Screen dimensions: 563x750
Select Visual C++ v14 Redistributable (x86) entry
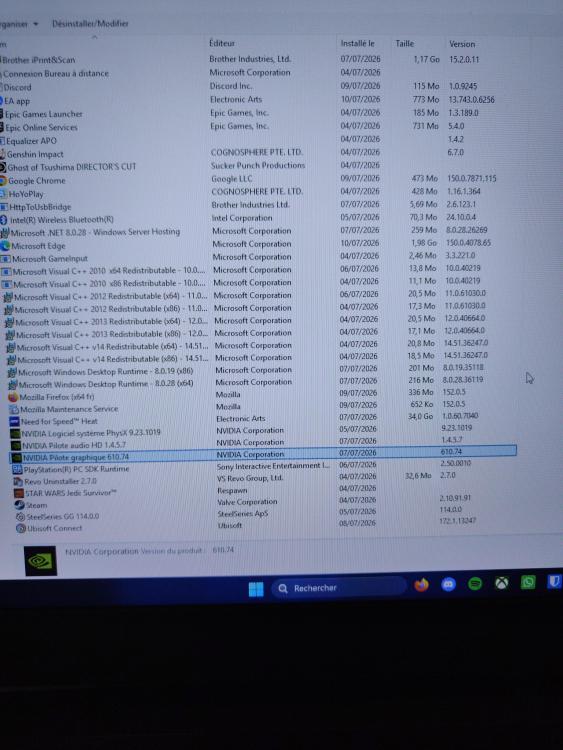coord(113,359)
